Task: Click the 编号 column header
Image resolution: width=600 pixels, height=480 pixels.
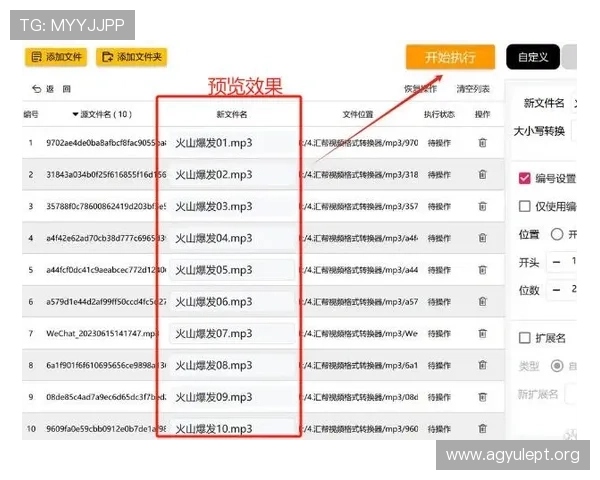Action: 31,114
